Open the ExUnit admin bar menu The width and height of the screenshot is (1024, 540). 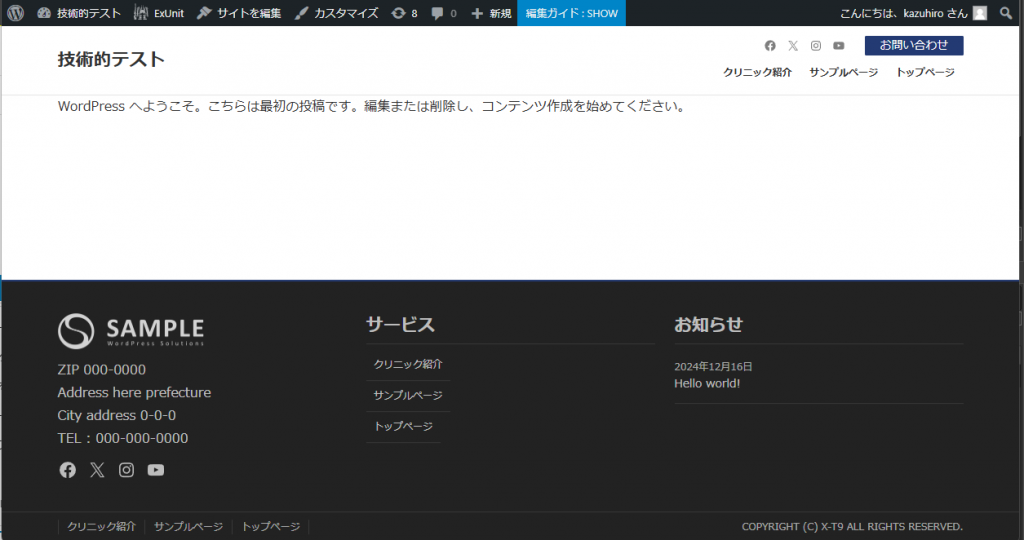click(159, 13)
